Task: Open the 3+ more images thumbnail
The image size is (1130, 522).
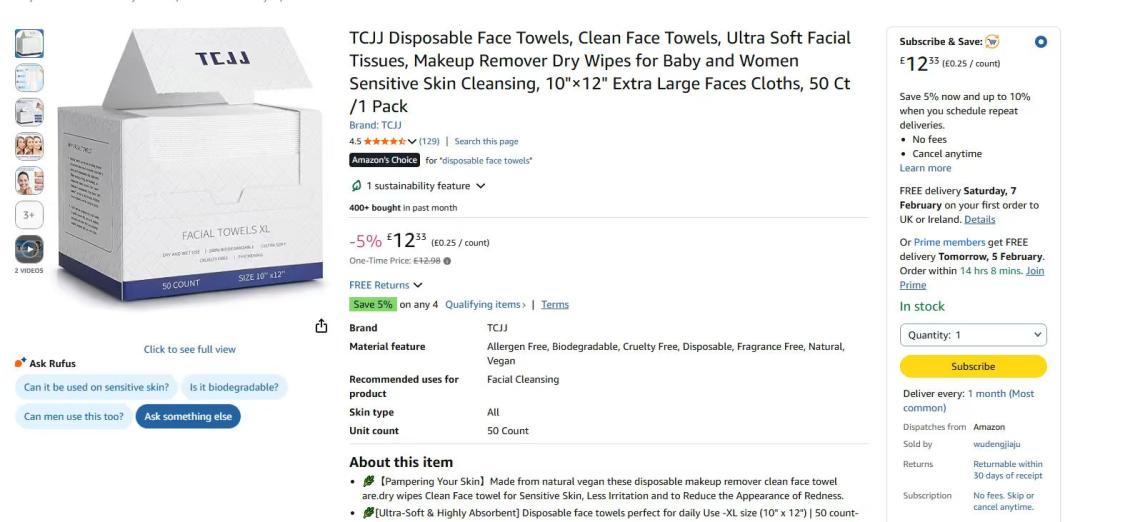Action: pos(29,215)
